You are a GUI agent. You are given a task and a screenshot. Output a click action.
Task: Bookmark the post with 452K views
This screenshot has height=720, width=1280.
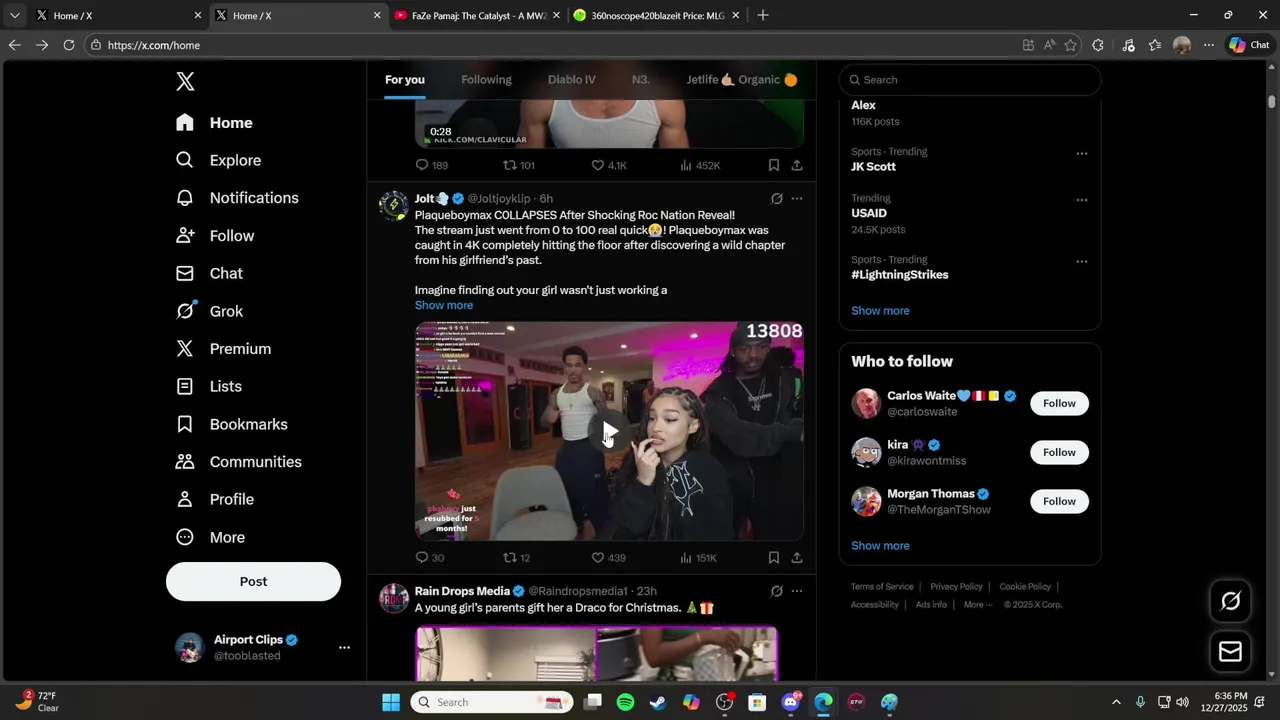point(774,165)
